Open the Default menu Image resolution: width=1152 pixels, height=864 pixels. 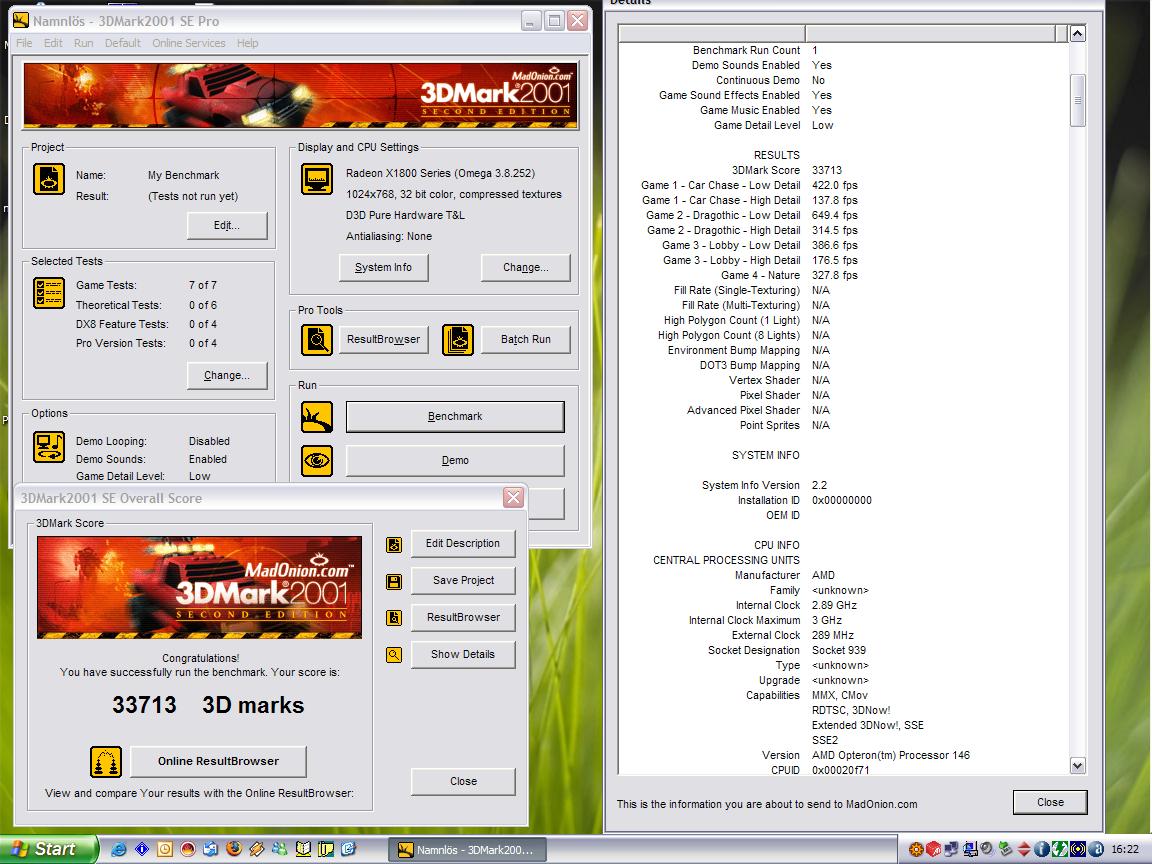point(122,43)
